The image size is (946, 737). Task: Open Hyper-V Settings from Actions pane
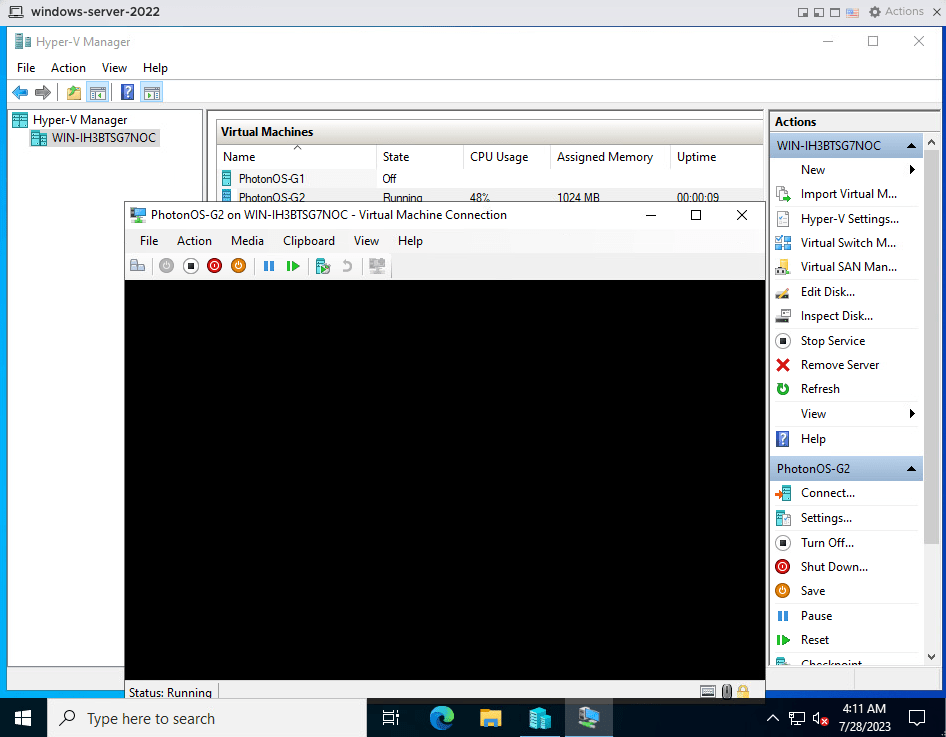point(849,218)
